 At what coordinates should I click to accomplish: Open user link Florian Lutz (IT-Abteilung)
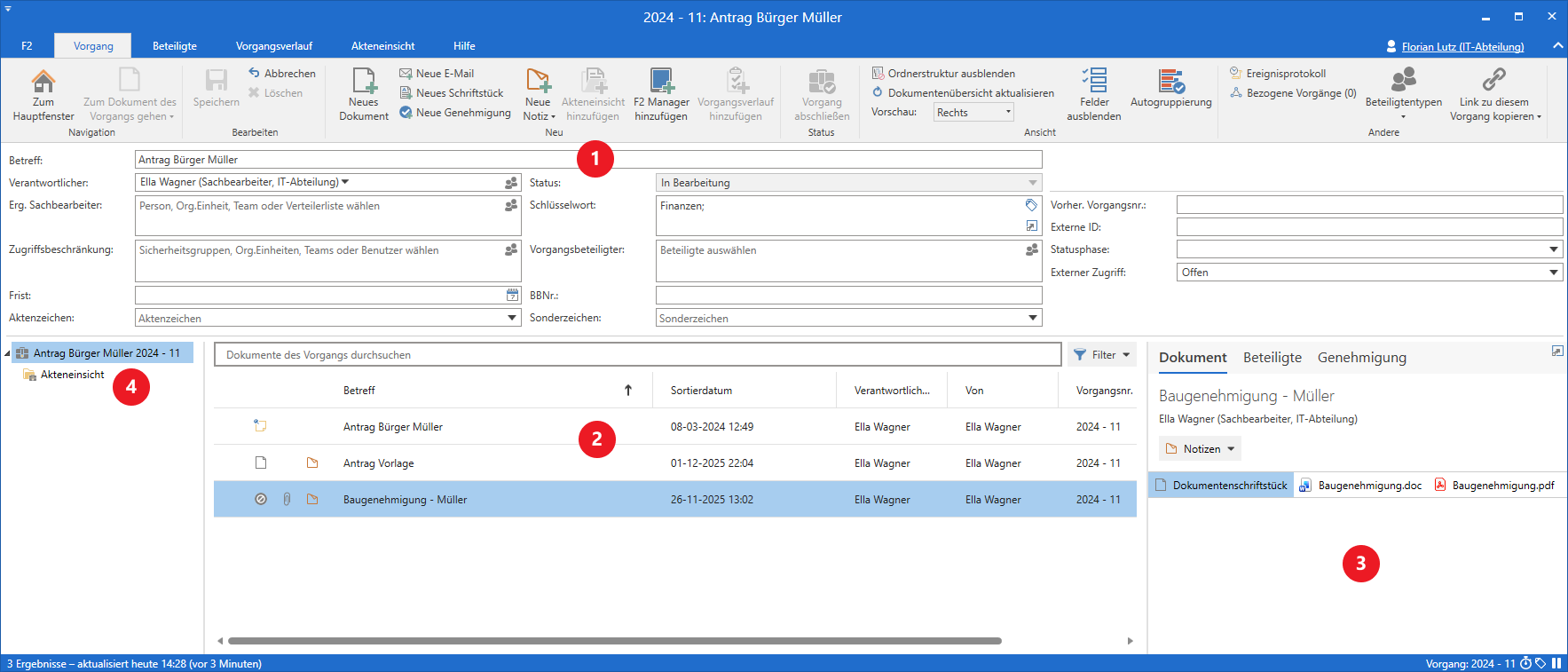(1462, 47)
